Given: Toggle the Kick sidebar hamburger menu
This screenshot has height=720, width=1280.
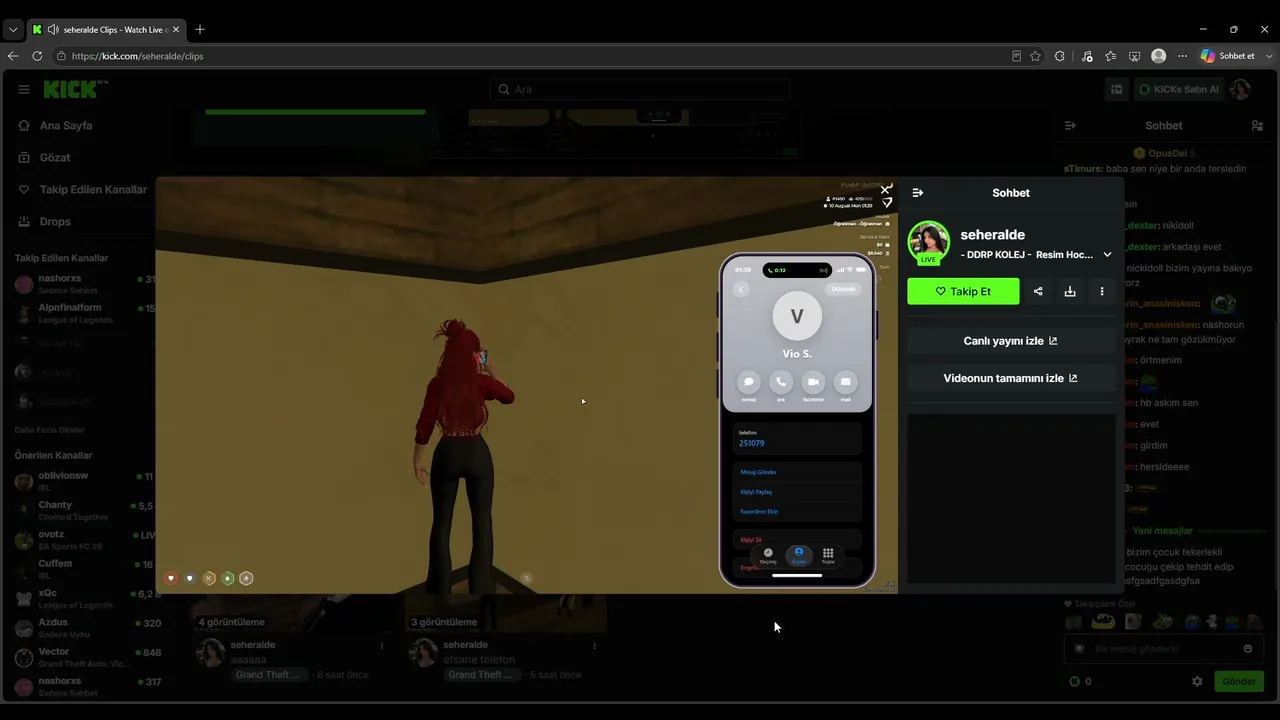Looking at the screenshot, I should [x=24, y=89].
